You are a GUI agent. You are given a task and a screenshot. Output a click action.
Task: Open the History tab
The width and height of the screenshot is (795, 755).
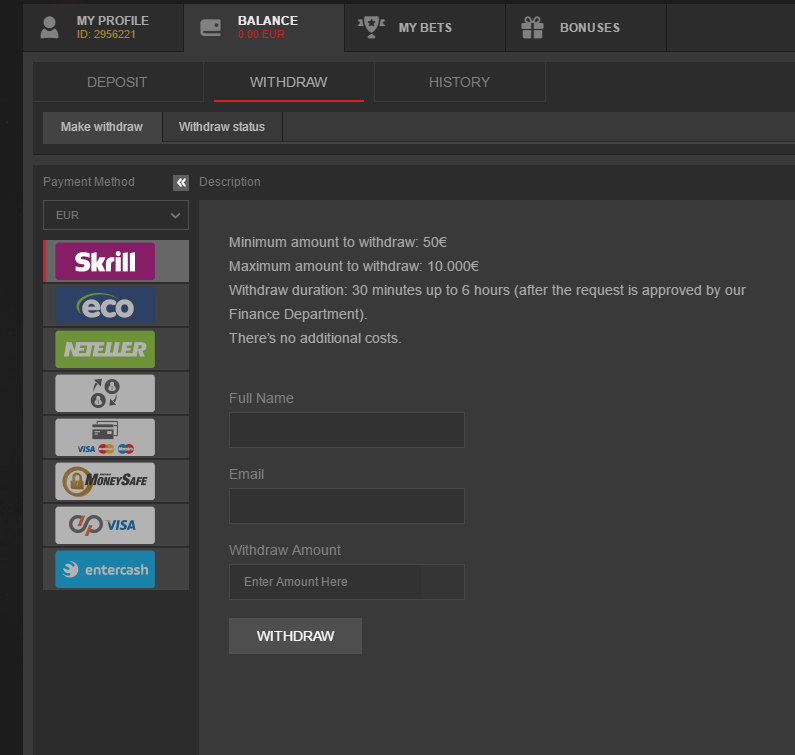pyautogui.click(x=459, y=82)
